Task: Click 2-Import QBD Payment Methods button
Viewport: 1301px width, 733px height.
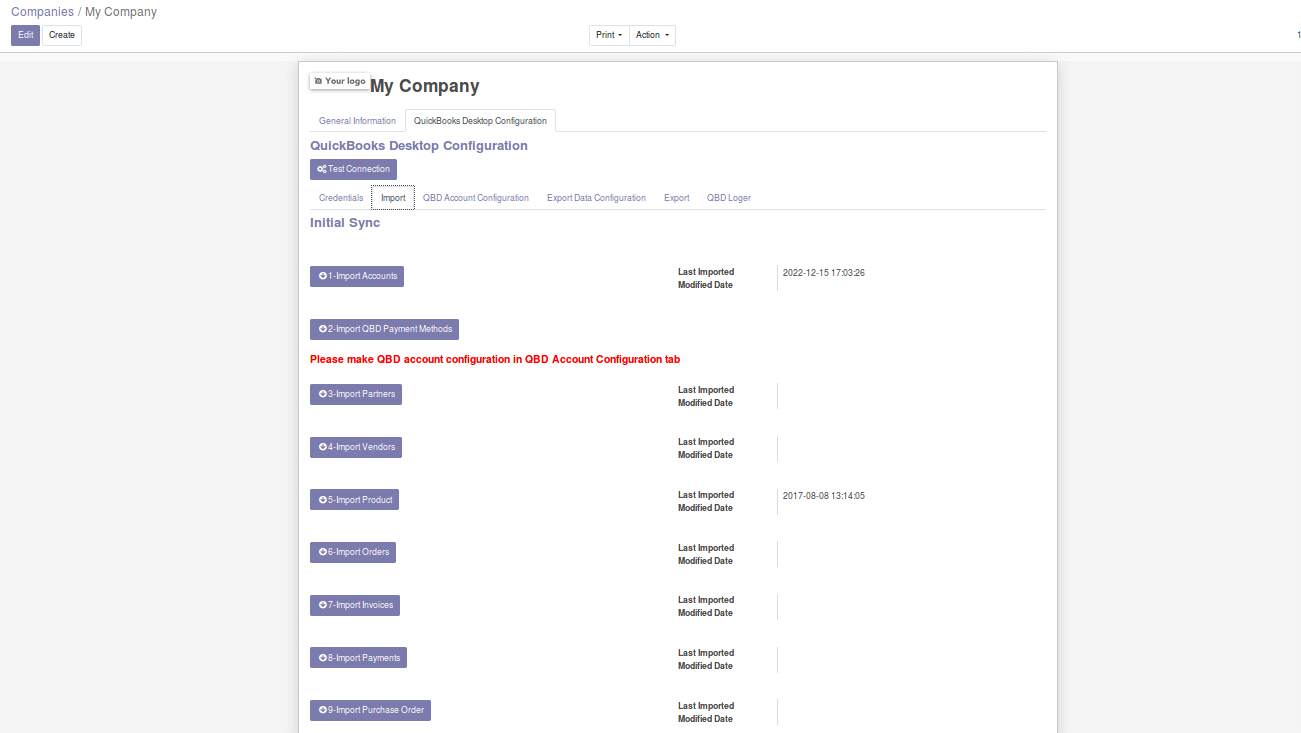Action: coord(384,329)
